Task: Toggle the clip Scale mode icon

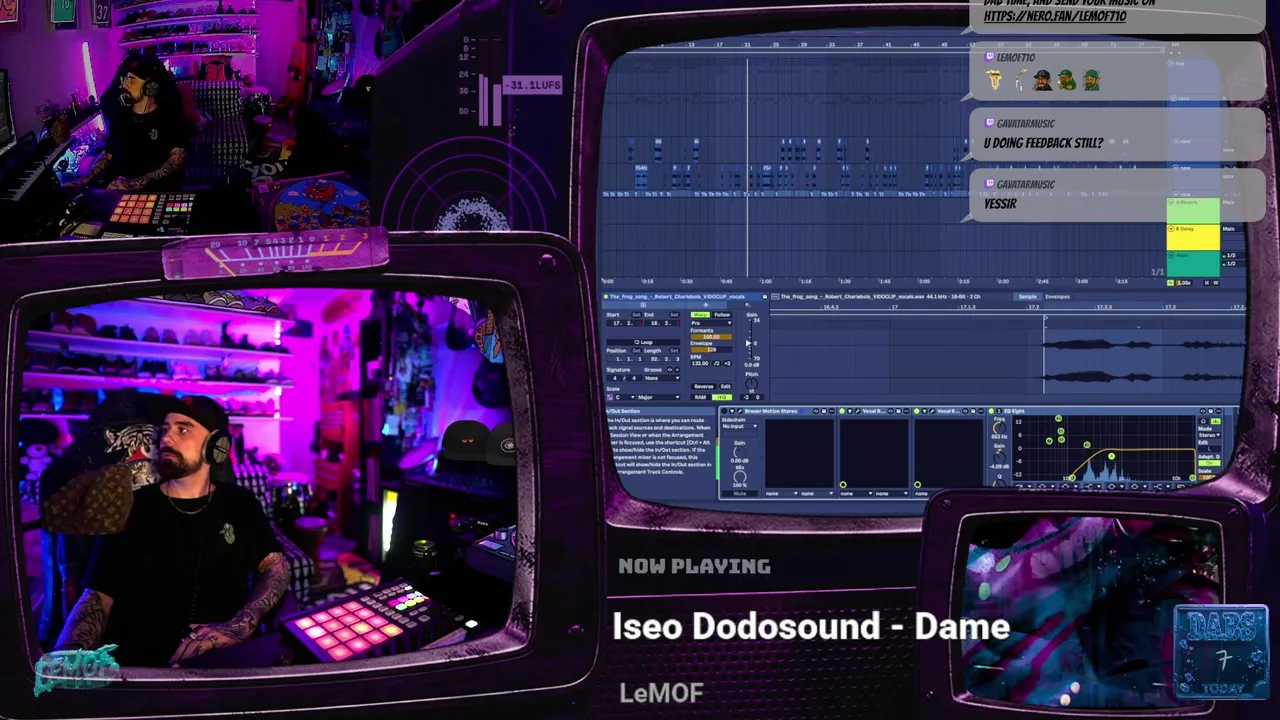Action: [610, 397]
